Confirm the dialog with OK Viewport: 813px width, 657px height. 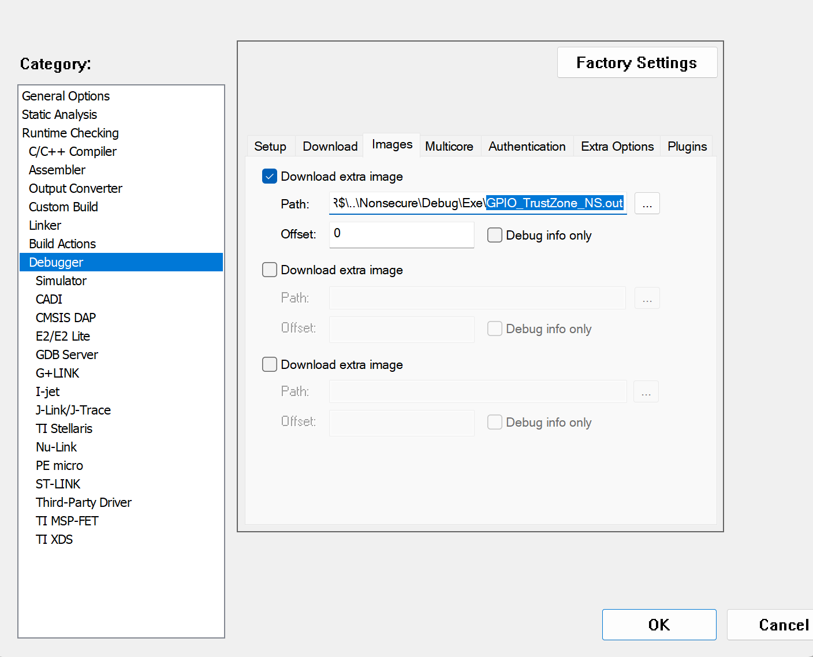(x=659, y=625)
